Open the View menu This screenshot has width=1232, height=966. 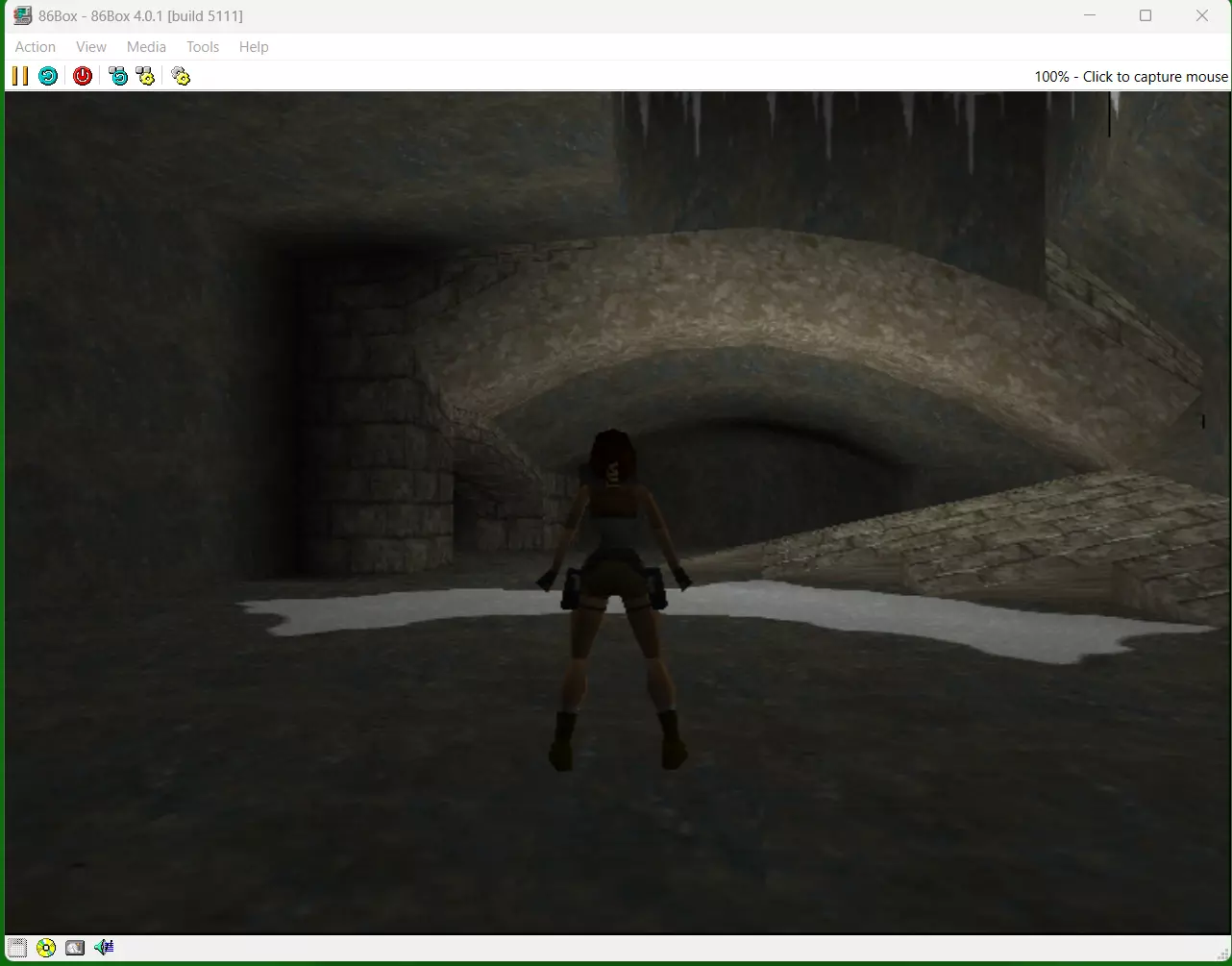(91, 47)
